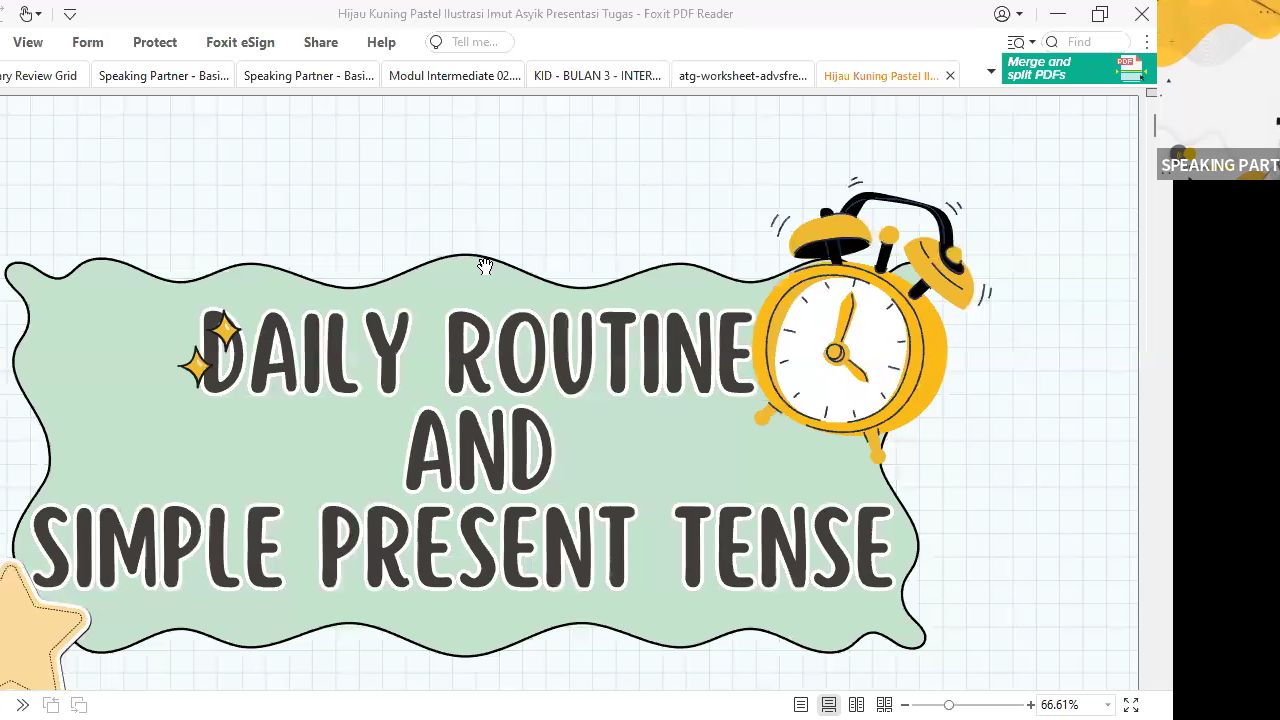Minimize the Foxit PDF Reader window
1280x720 pixels.
point(1058,14)
